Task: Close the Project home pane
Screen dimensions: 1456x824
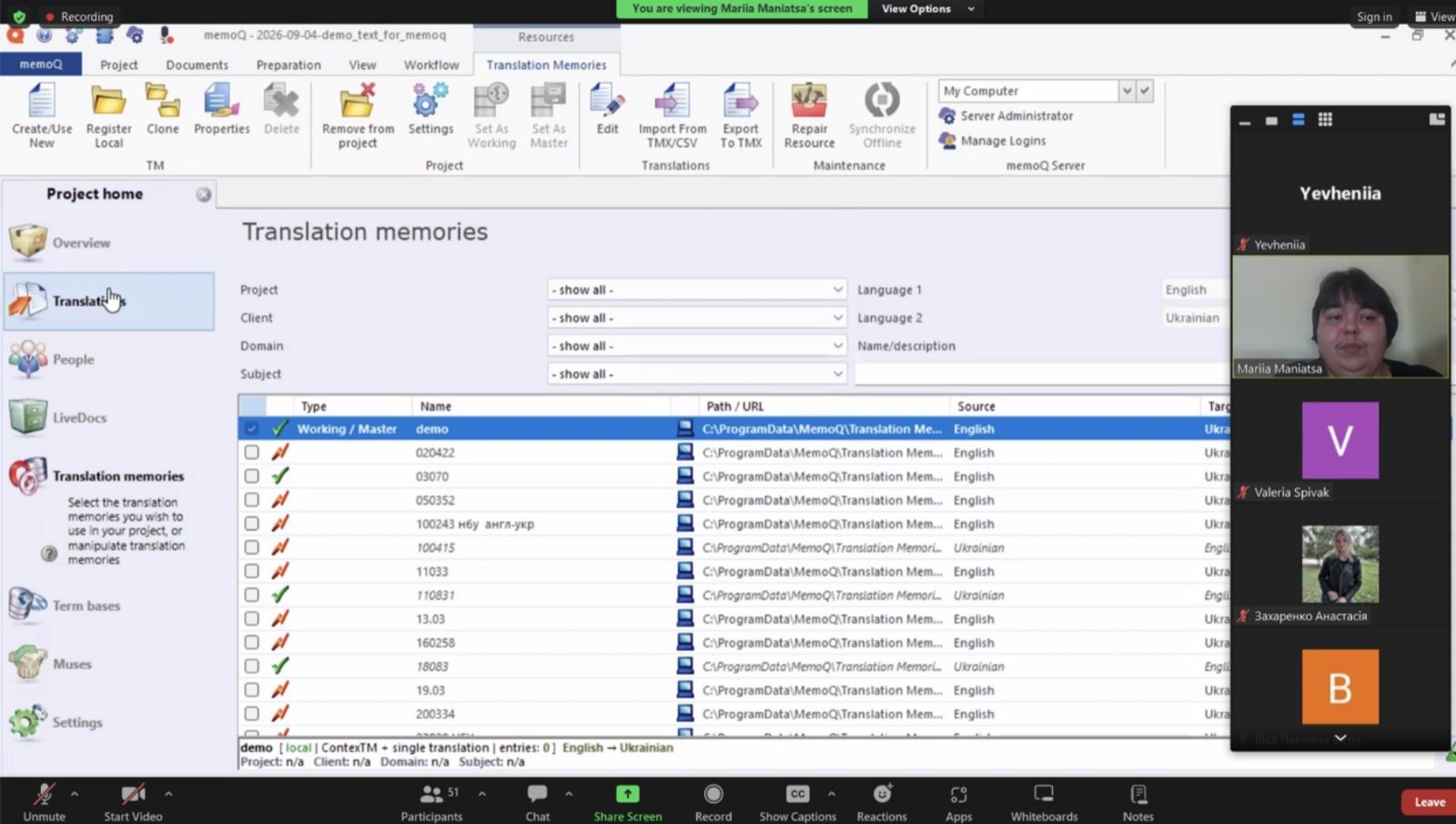Action: tap(204, 194)
